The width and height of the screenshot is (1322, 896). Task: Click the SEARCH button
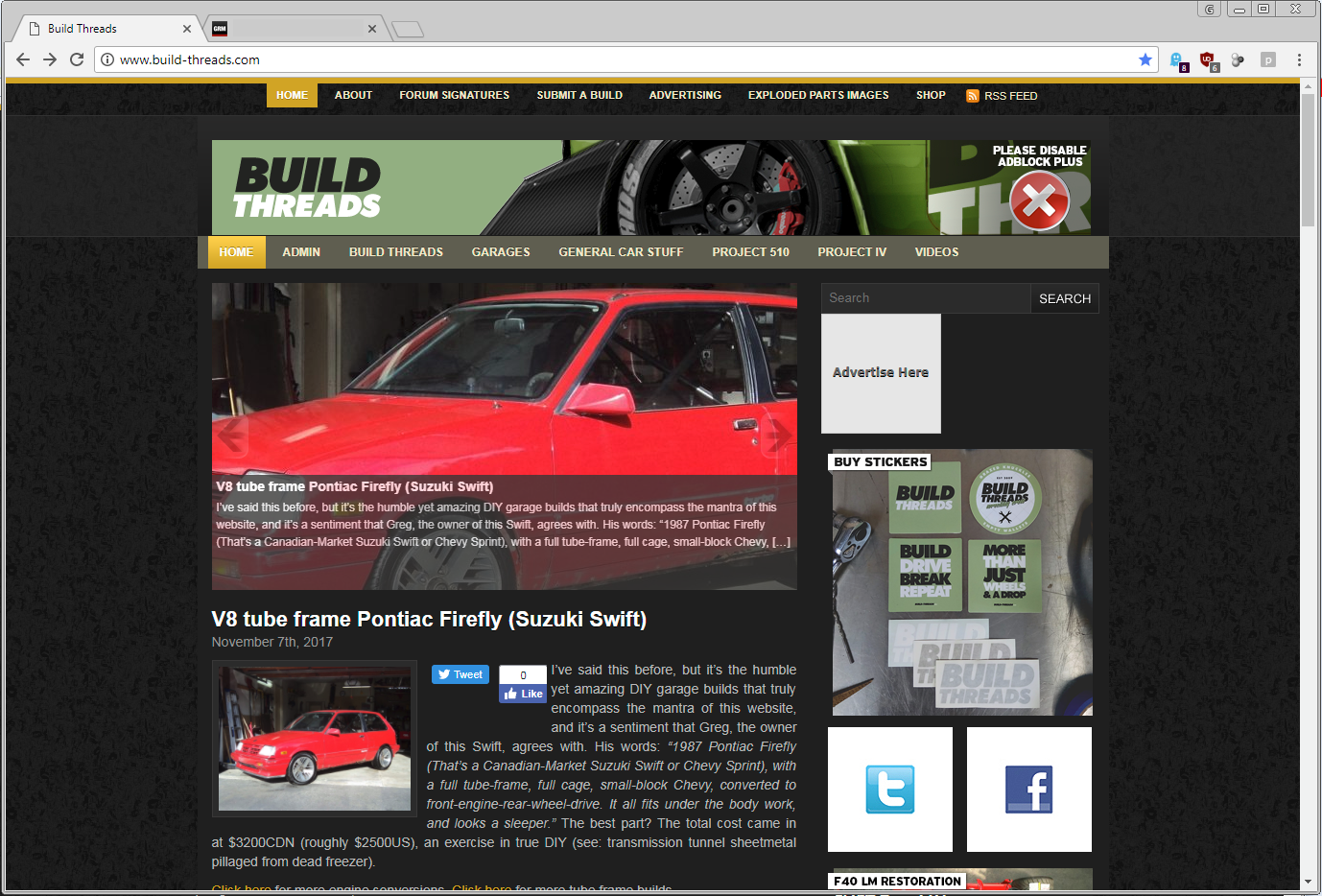[x=1065, y=298]
